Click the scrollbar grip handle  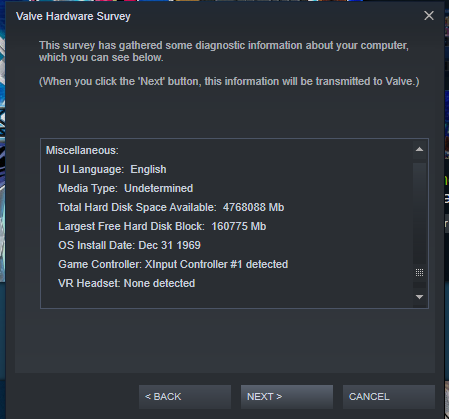(x=419, y=273)
